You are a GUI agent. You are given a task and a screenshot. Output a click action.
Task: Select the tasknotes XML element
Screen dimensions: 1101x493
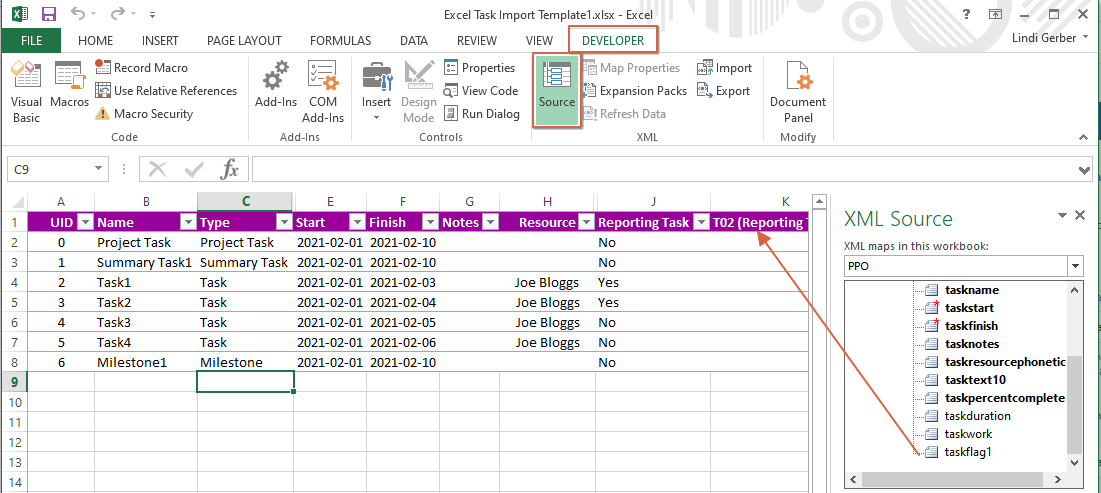972,344
